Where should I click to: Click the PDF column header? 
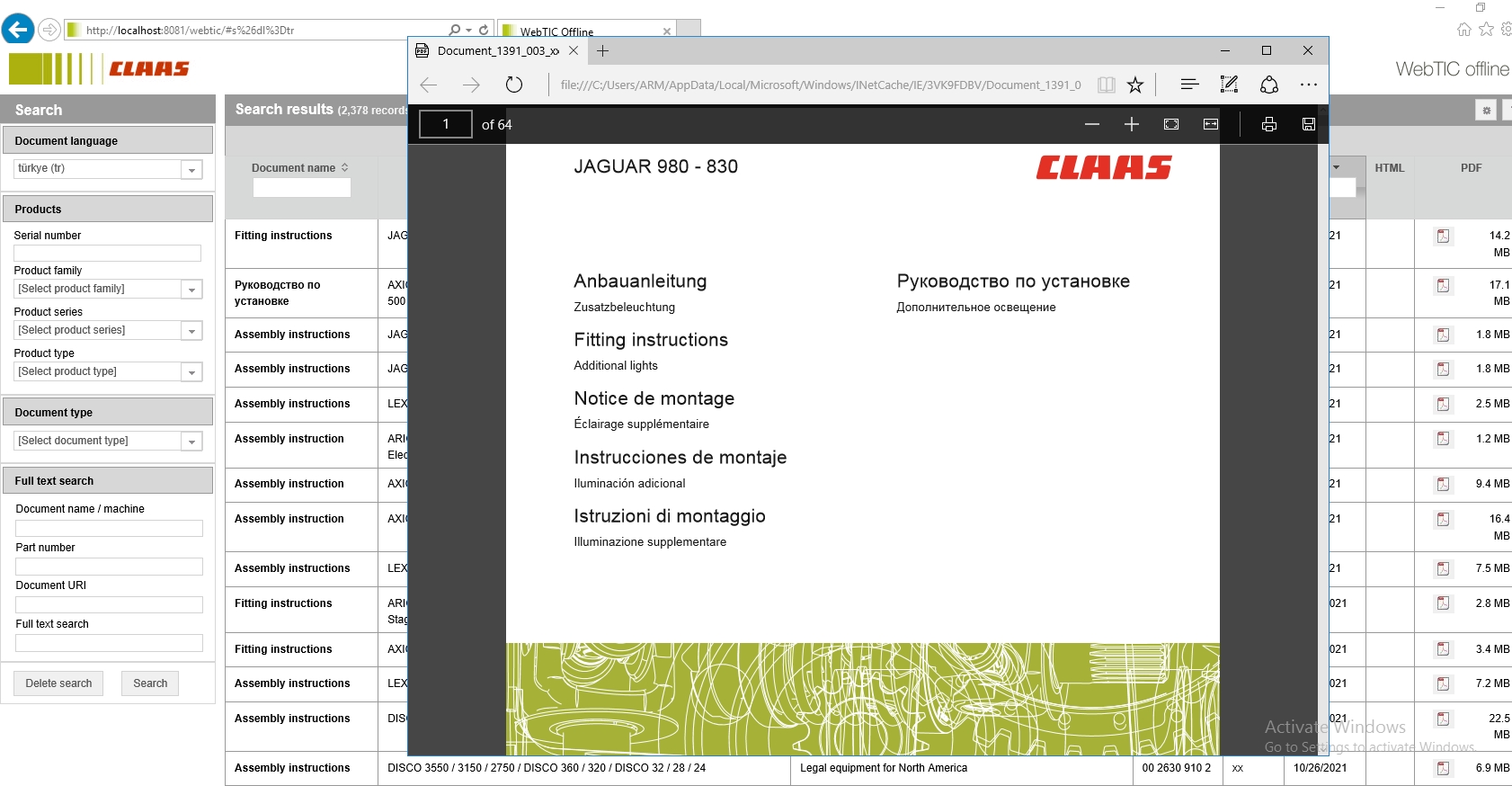[x=1472, y=168]
